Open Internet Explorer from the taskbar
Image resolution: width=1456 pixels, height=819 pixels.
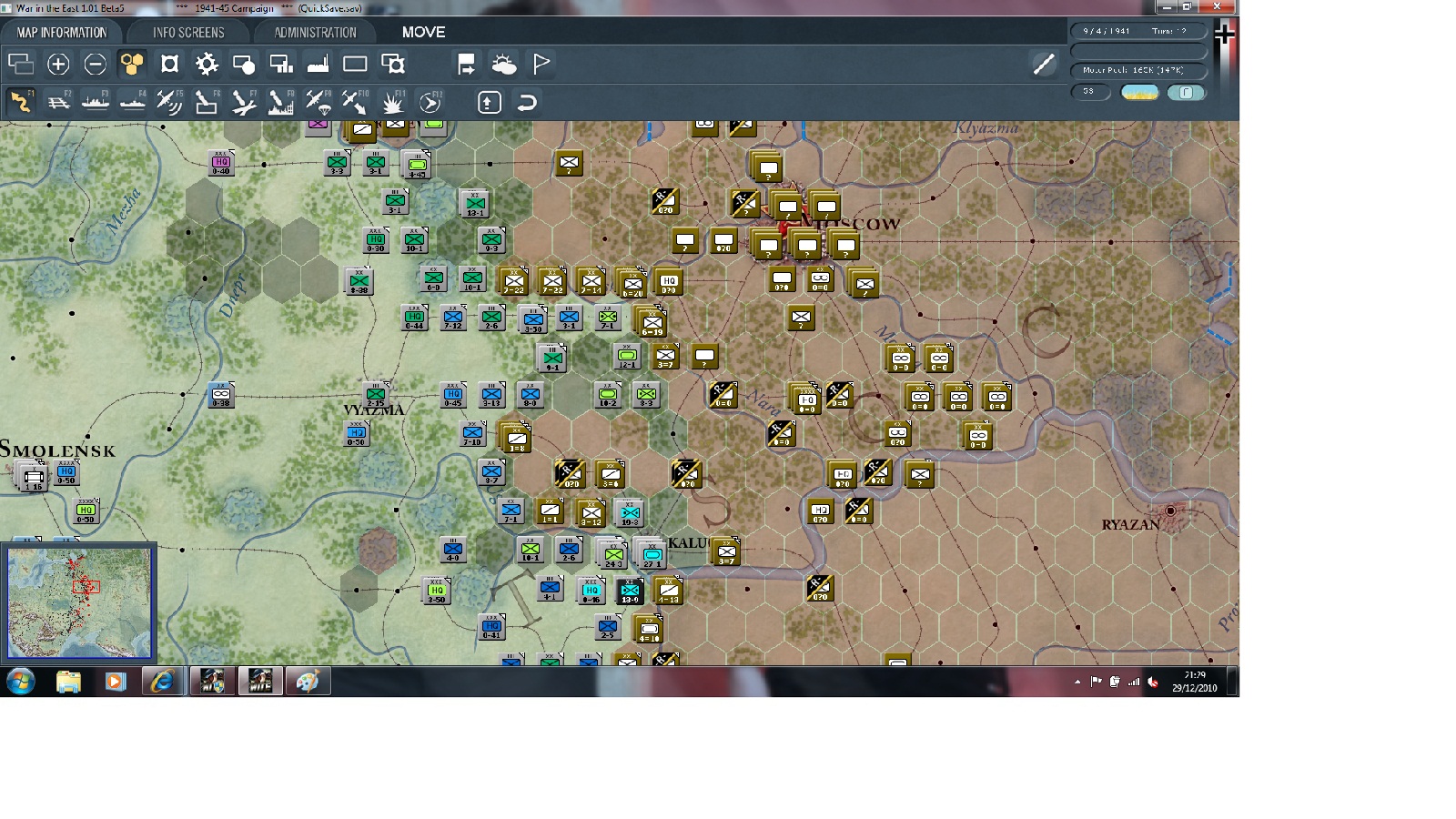pos(162,681)
